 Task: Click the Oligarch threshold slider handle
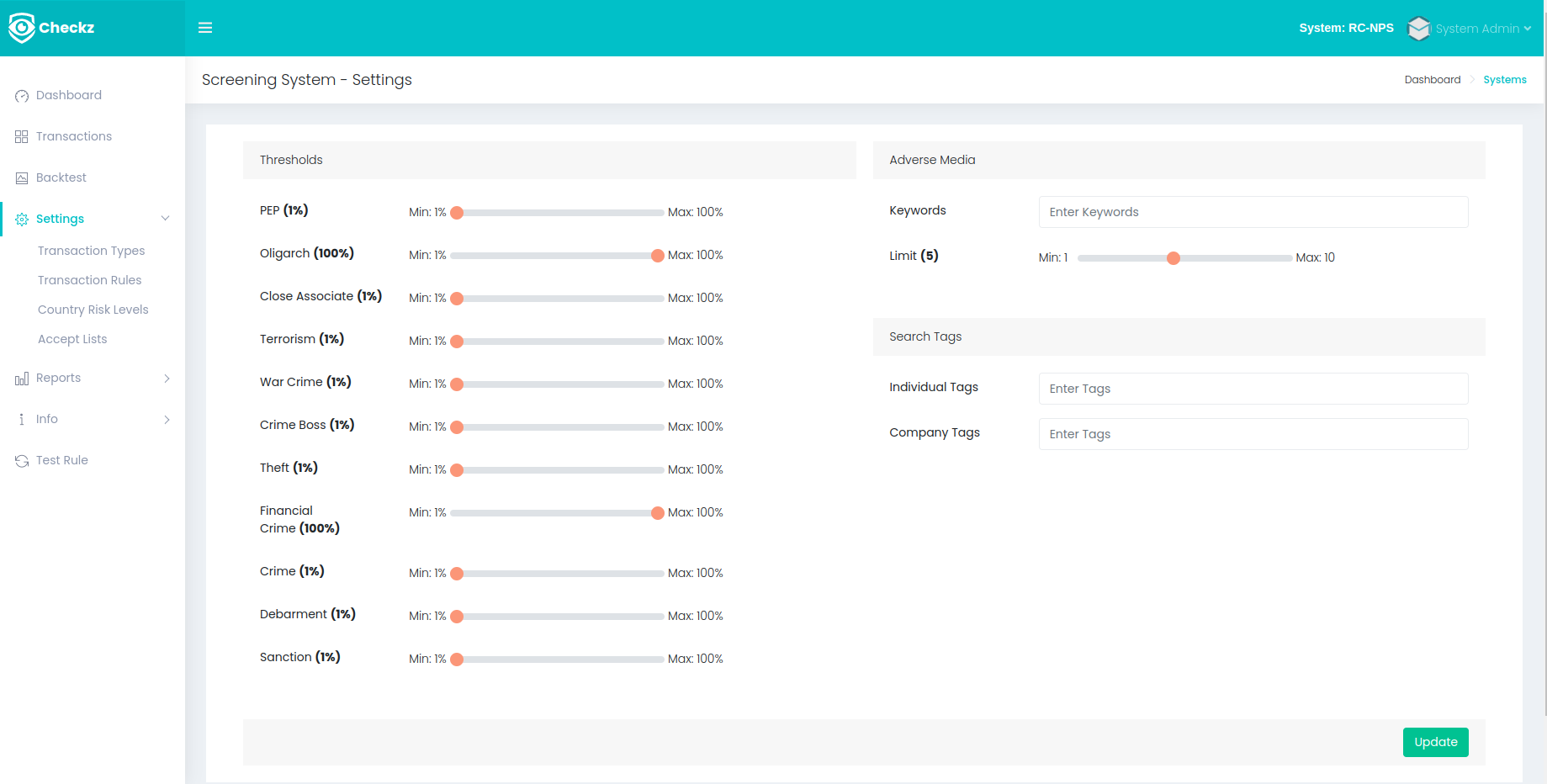[658, 256]
